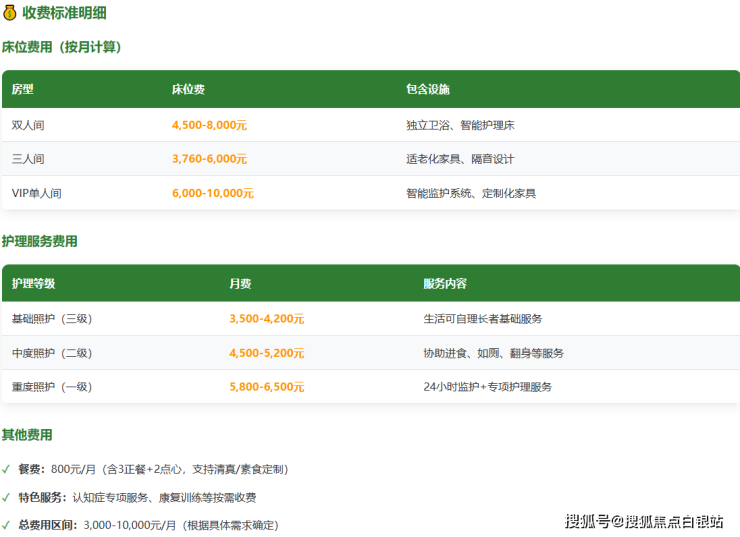Select the 基础照护（三级）row label
Image resolution: width=740 pixels, height=537 pixels.
(x=52, y=319)
